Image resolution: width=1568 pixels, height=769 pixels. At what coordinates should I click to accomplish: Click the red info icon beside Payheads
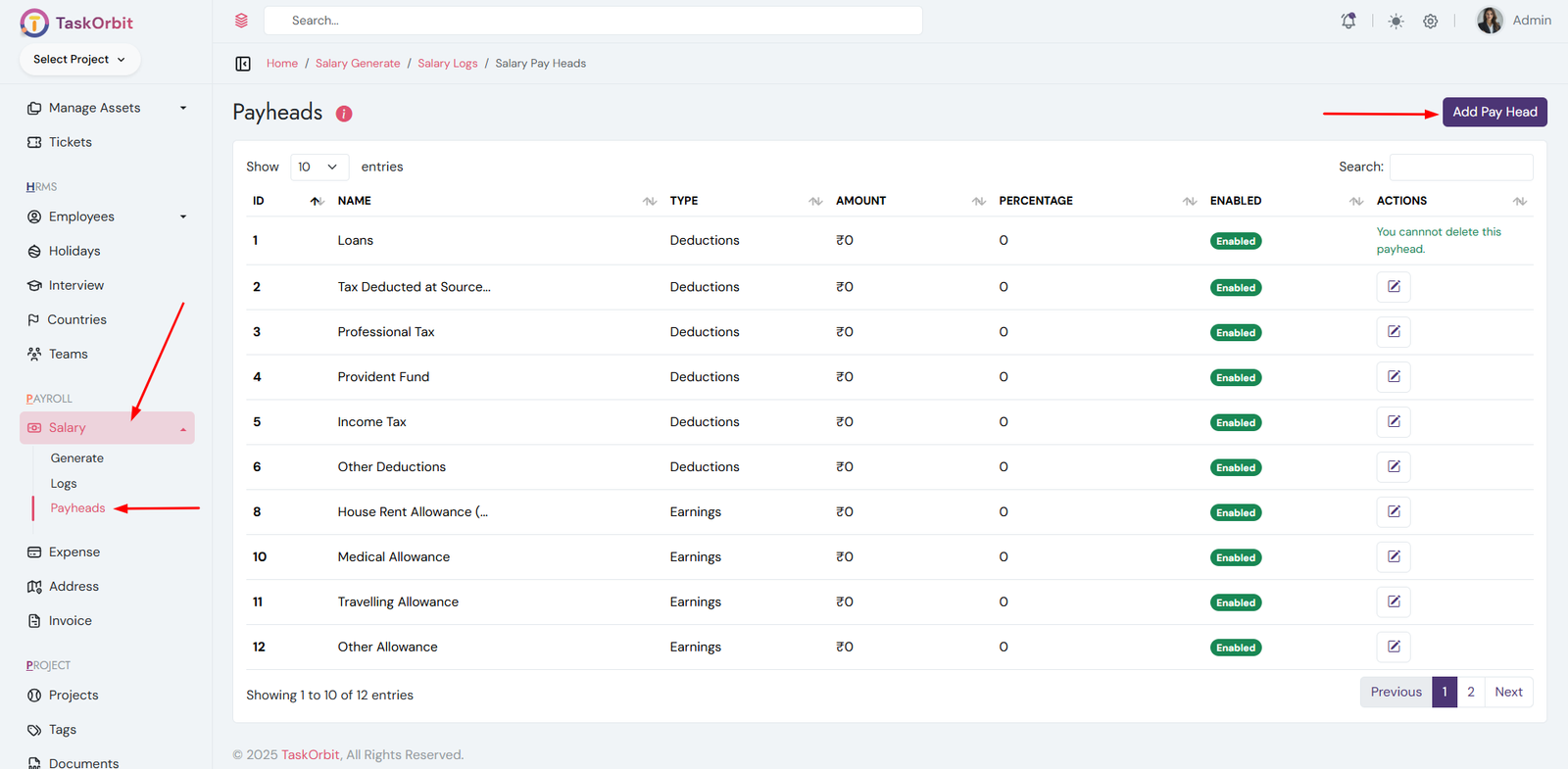[x=344, y=114]
